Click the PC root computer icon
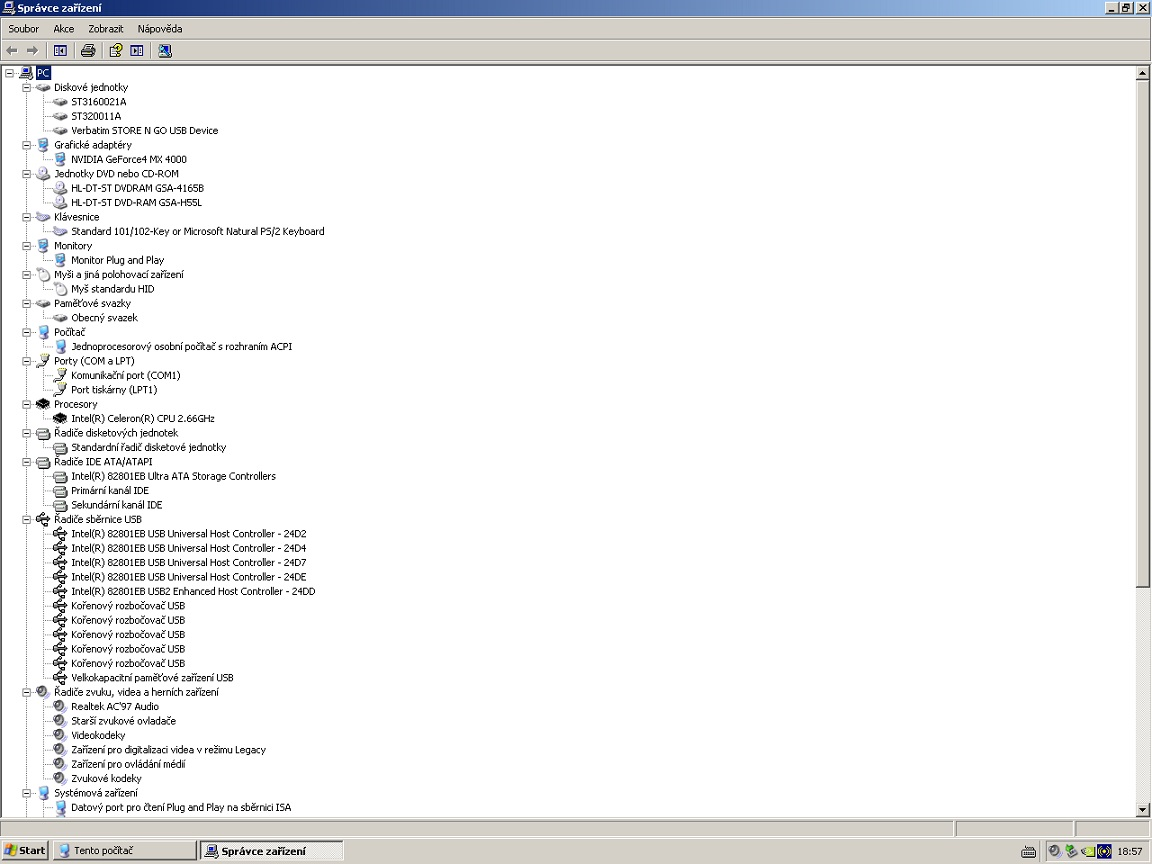1152x864 pixels. 26,73
